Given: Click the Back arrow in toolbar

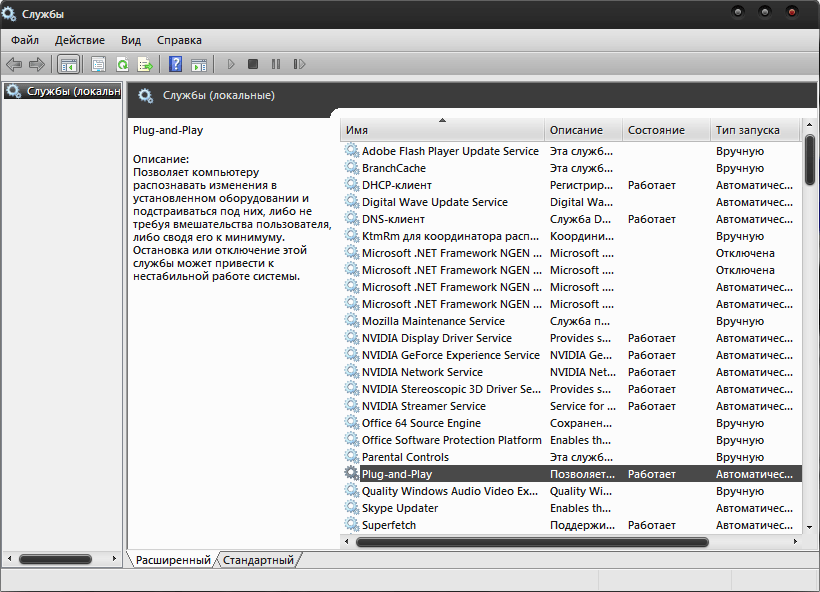Looking at the screenshot, I should (x=14, y=64).
